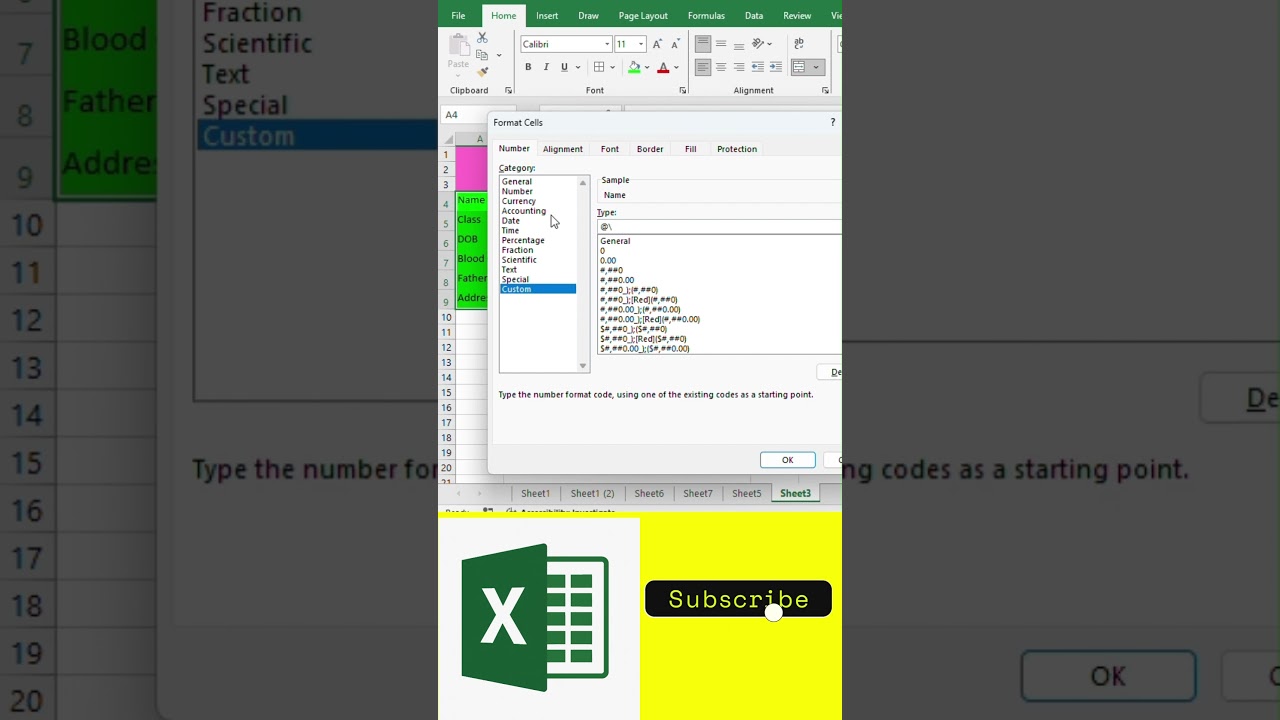Expand the Fill Color dropdown arrow
The height and width of the screenshot is (720, 1280).
[x=648, y=68]
